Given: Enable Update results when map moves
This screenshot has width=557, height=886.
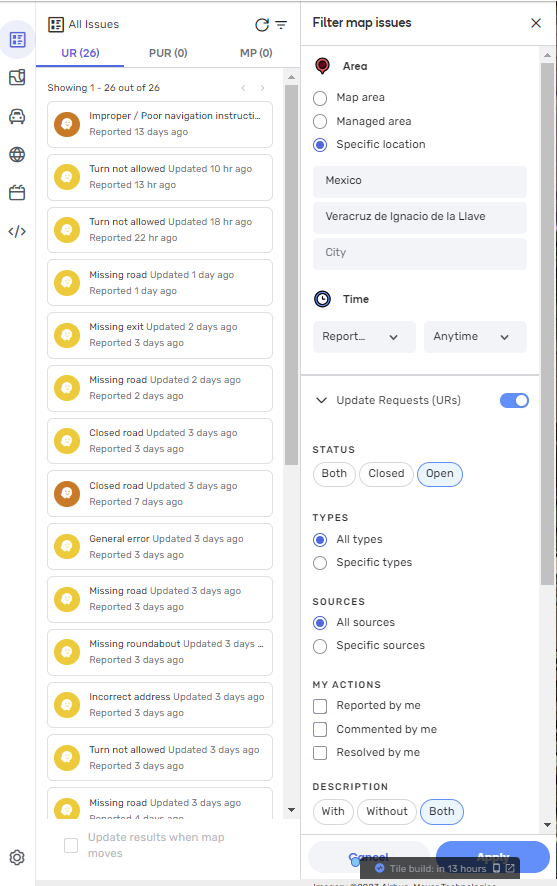Looking at the screenshot, I should (71, 845).
